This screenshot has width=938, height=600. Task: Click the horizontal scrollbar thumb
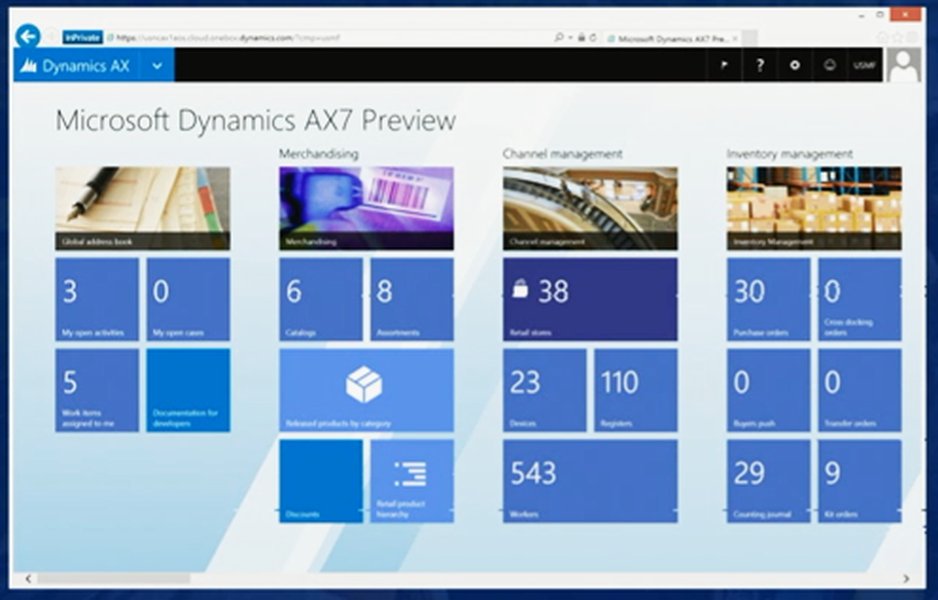(114, 578)
